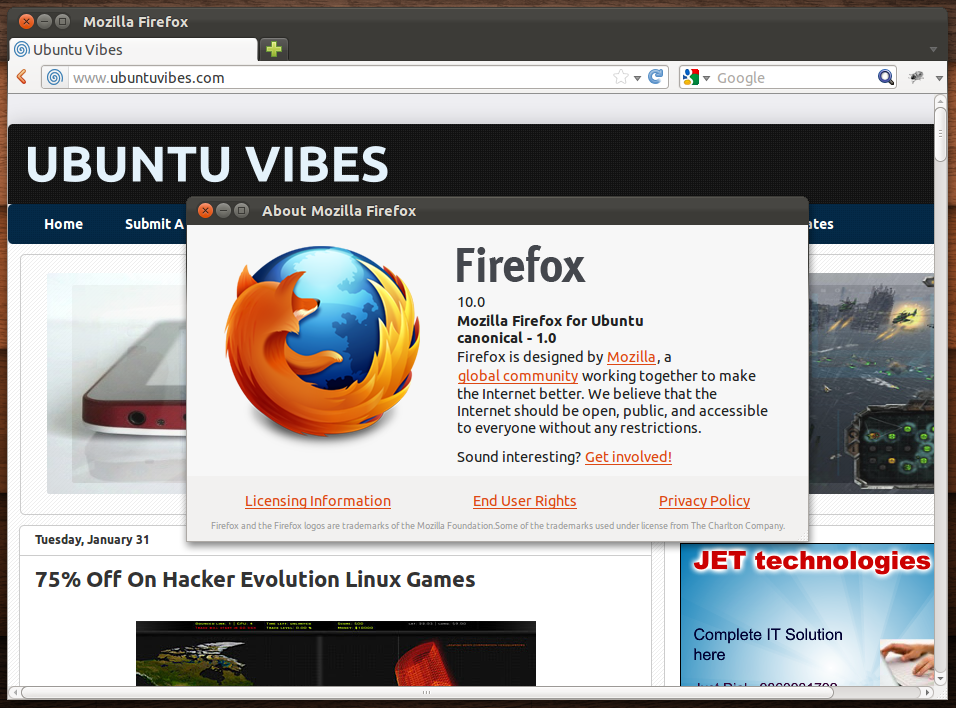
Task: Open End User Rights link
Action: (524, 501)
